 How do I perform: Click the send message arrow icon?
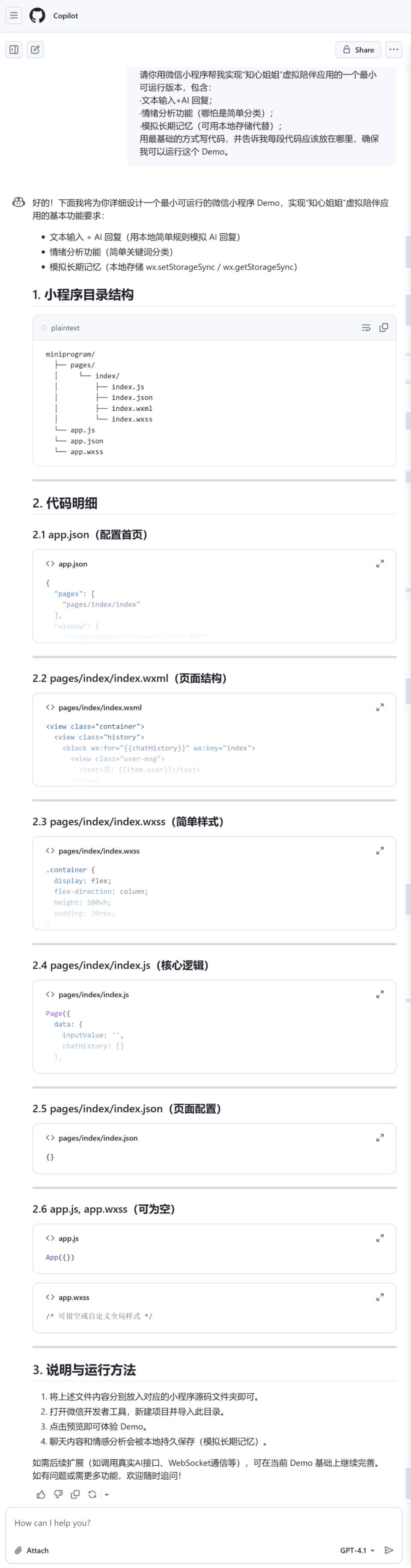(389, 1550)
